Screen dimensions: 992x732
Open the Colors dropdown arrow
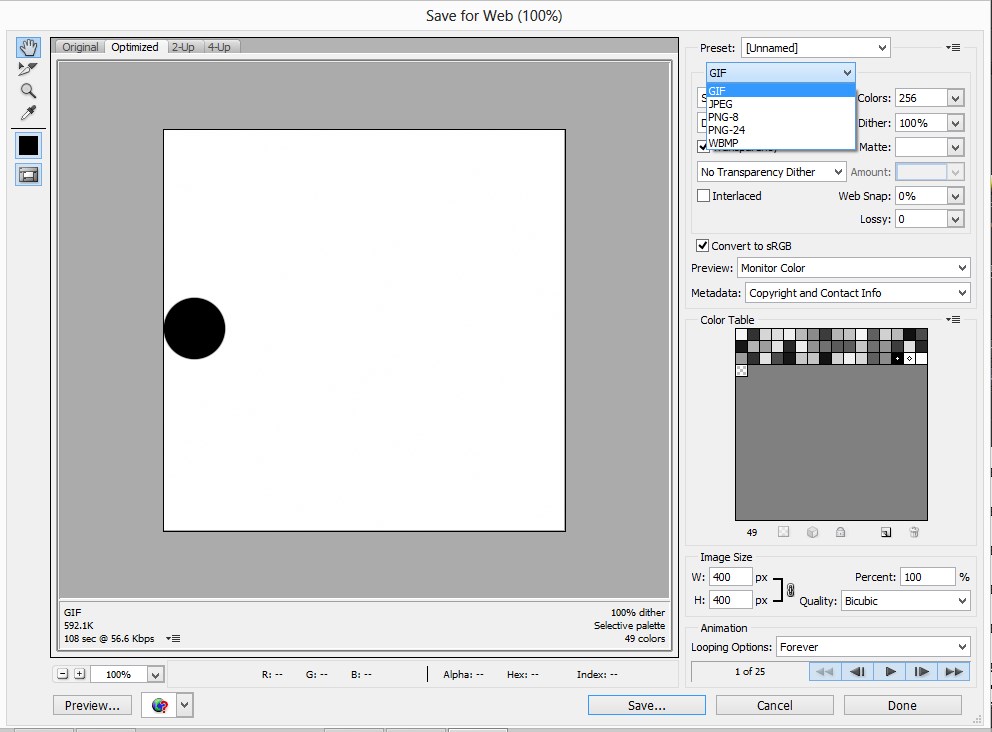955,98
